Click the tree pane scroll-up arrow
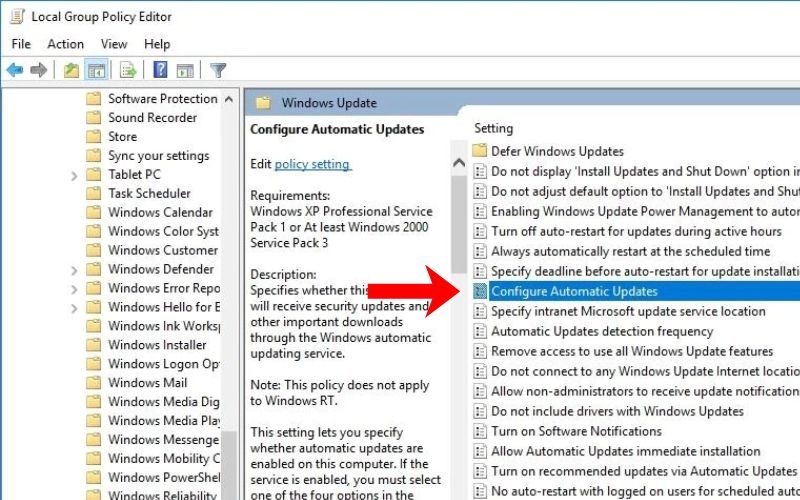Image resolution: width=800 pixels, height=500 pixels. click(229, 99)
